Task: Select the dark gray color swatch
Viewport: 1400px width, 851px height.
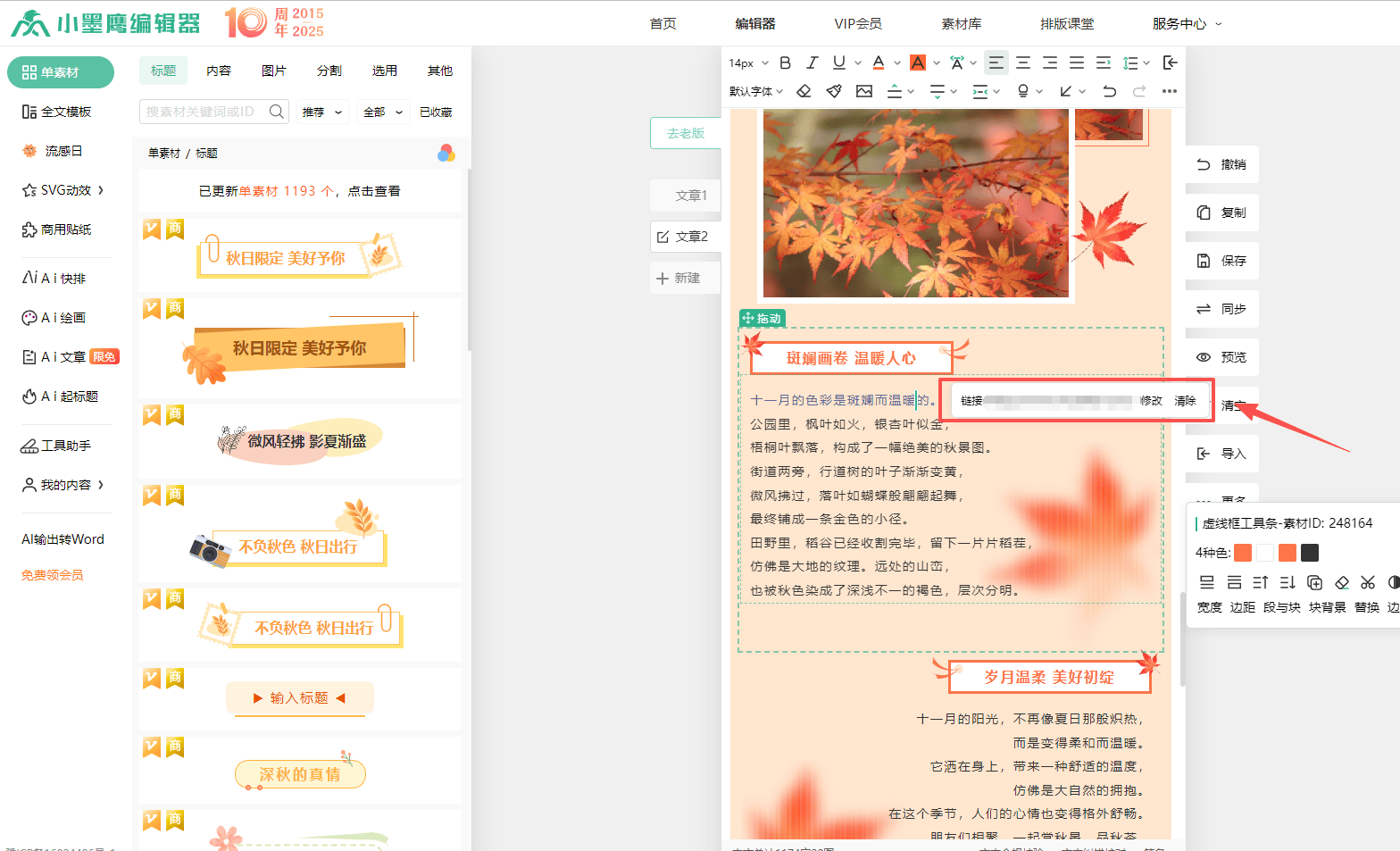Action: [1310, 553]
